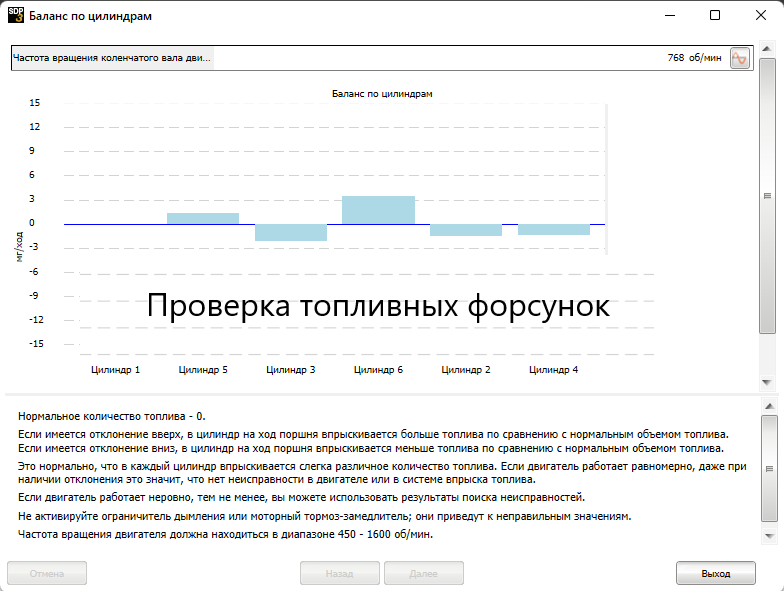
Task: Select the Частота вращения коленчатого вала row
Action: tap(382, 58)
